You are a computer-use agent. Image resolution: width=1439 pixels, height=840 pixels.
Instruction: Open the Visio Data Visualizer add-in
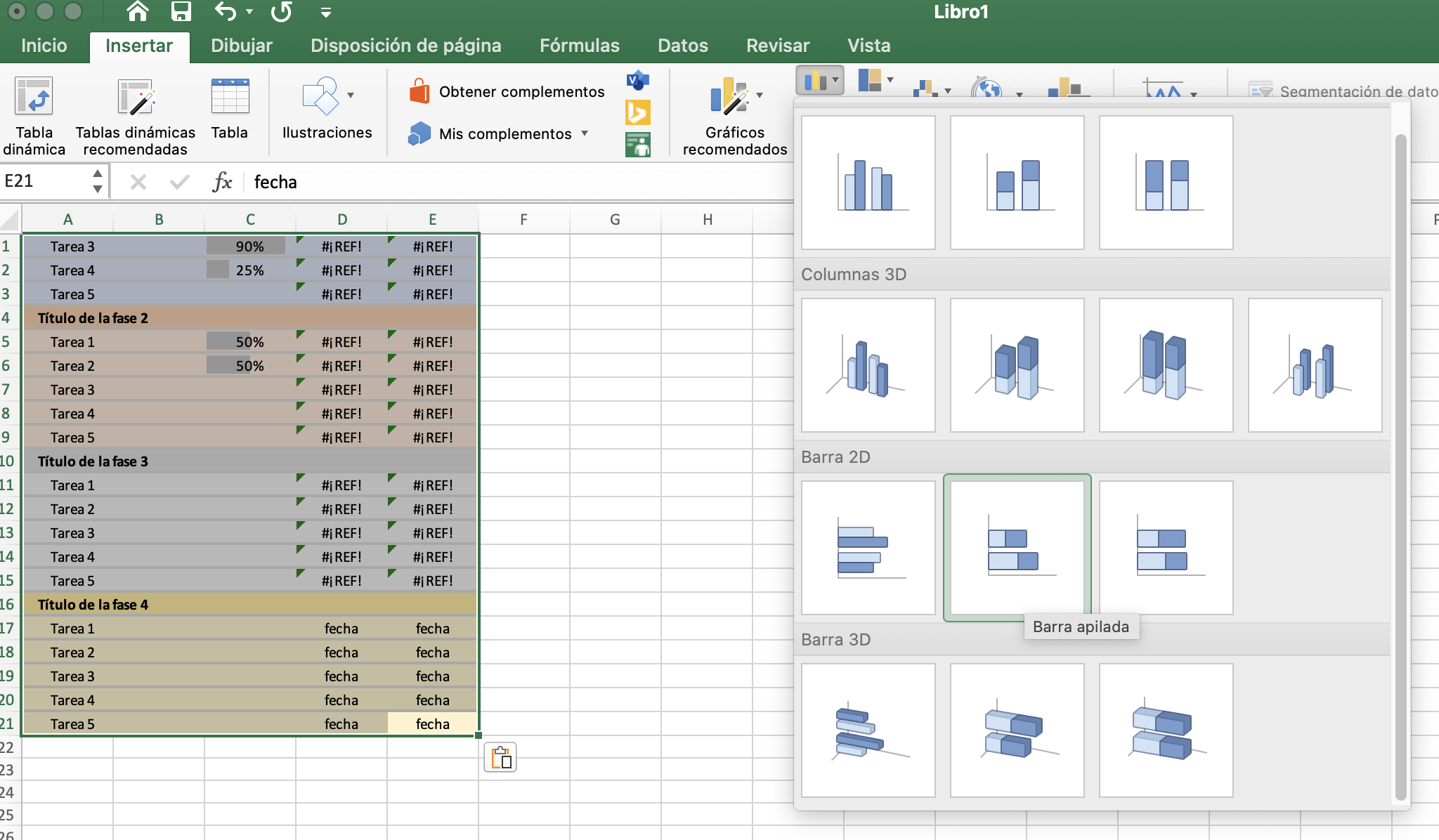(x=638, y=81)
